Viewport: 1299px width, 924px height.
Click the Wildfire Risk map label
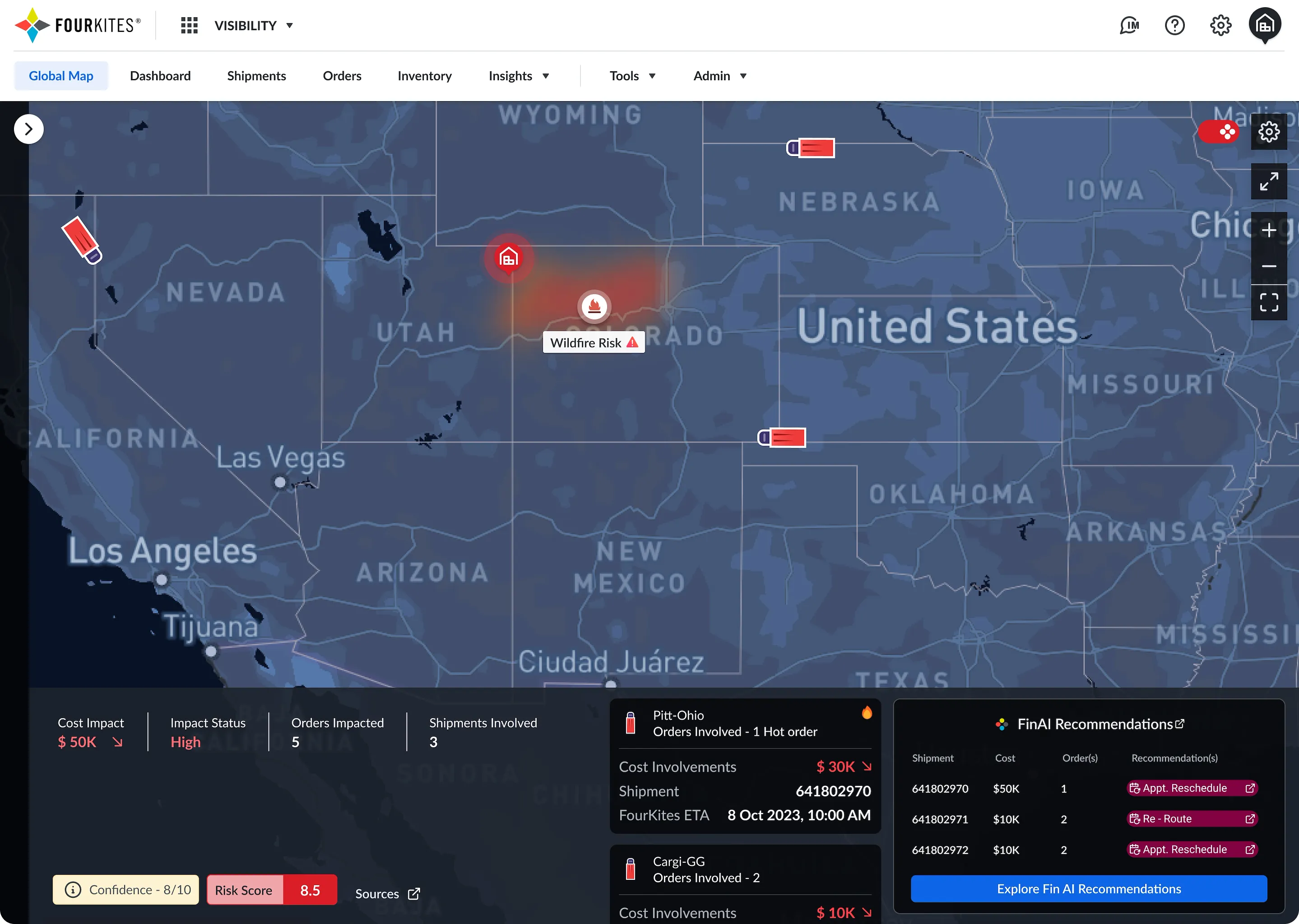coord(594,343)
